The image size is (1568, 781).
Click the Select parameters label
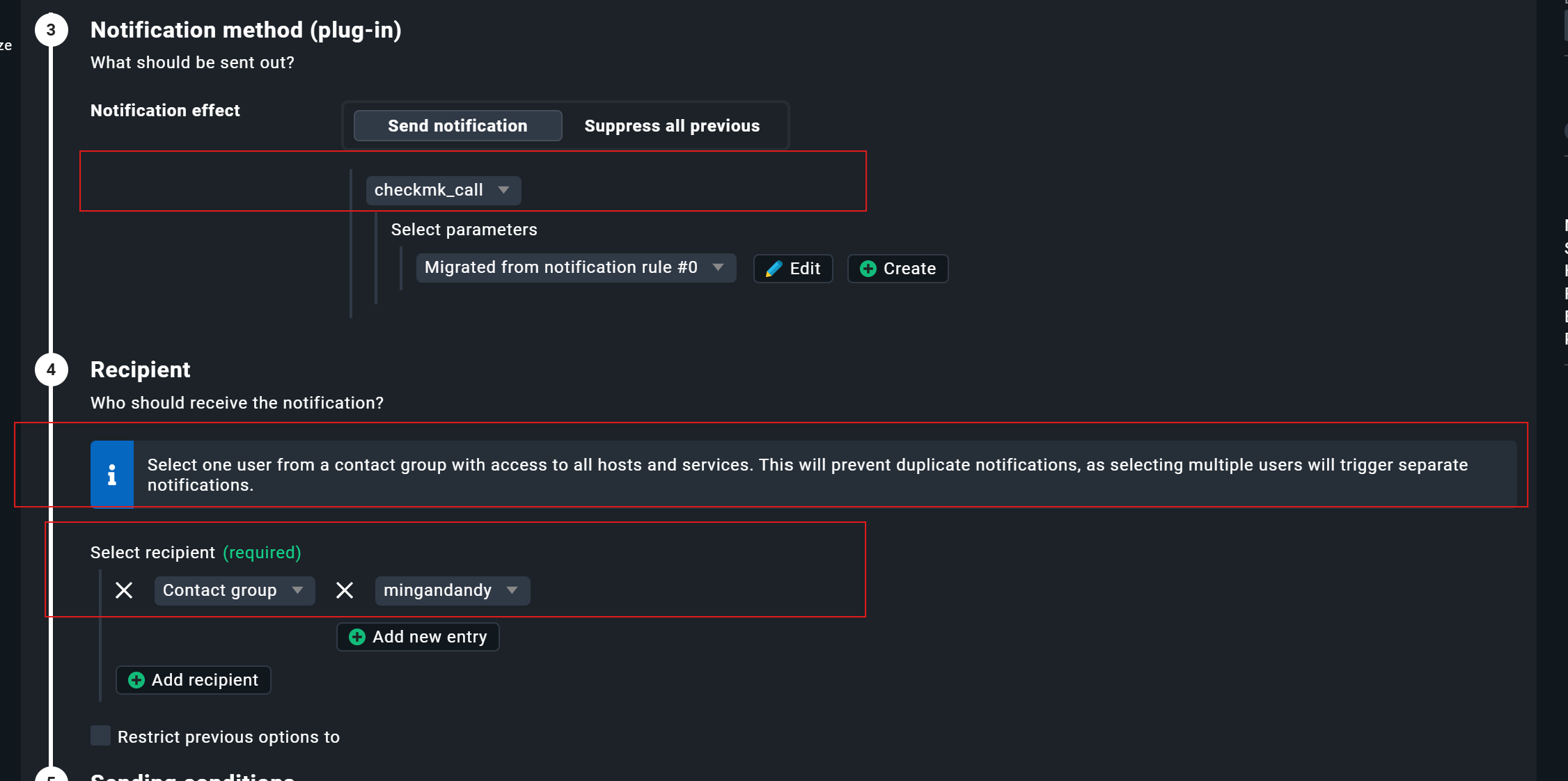click(464, 230)
